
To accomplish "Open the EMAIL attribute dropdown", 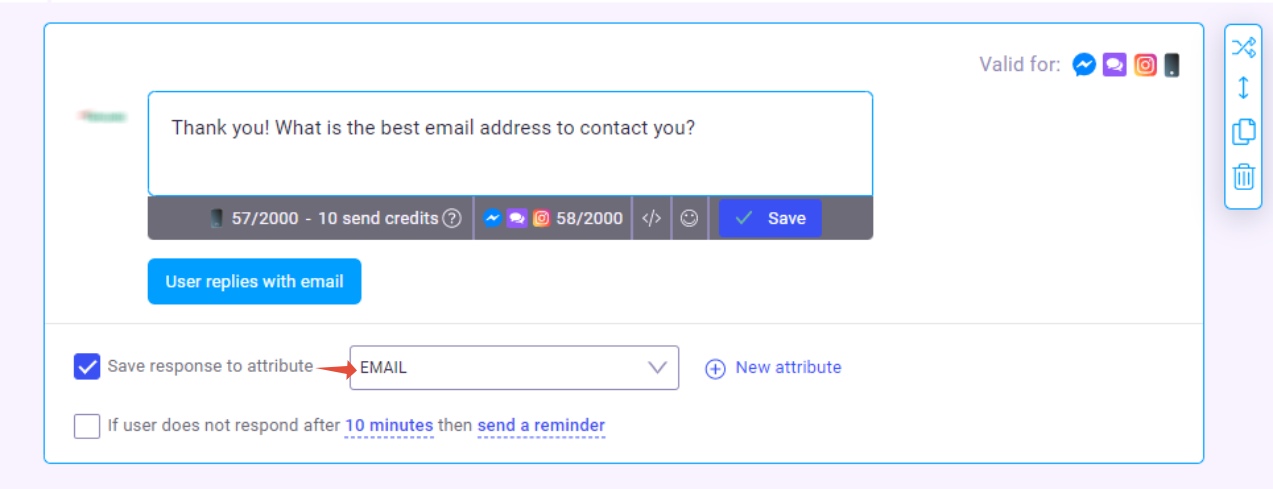I will 514,368.
